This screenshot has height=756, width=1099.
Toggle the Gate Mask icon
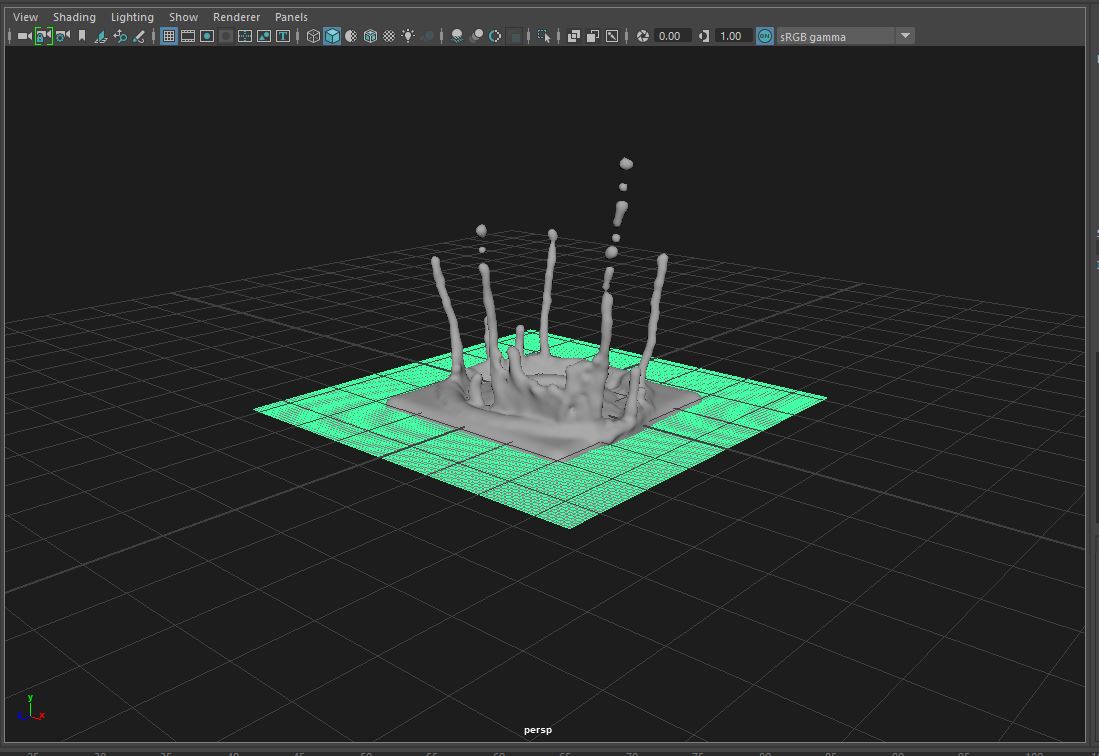pos(226,36)
